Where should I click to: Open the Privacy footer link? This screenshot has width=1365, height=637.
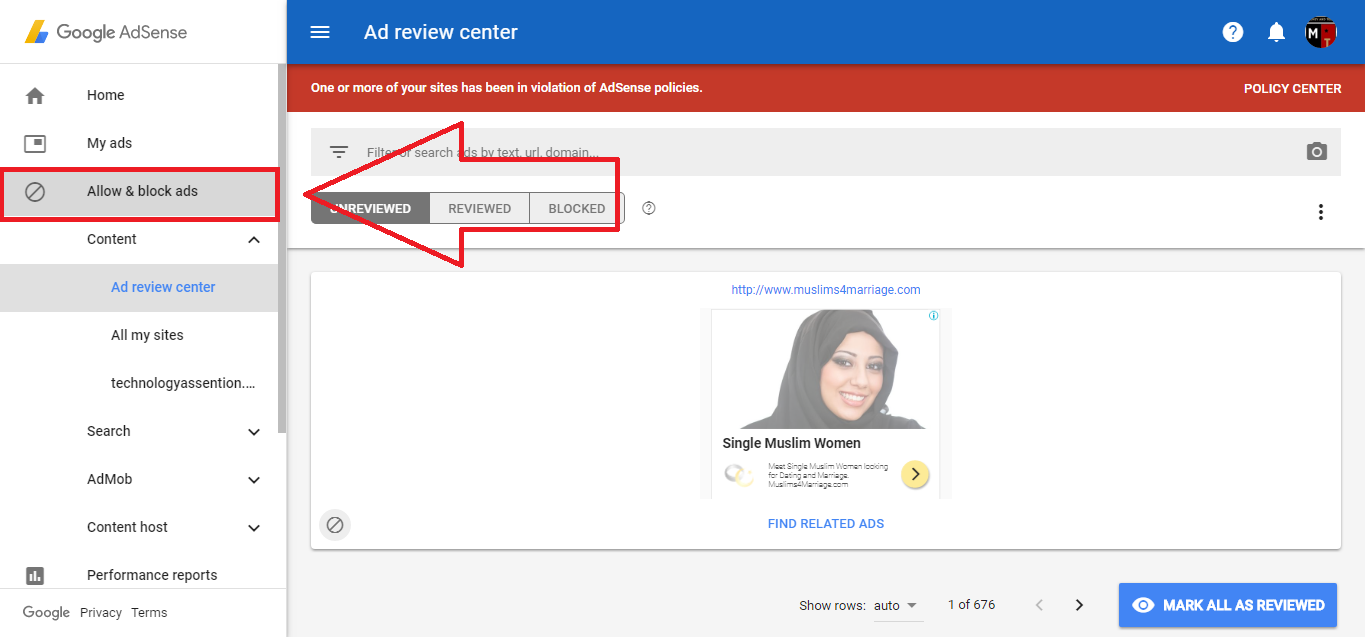click(101, 613)
